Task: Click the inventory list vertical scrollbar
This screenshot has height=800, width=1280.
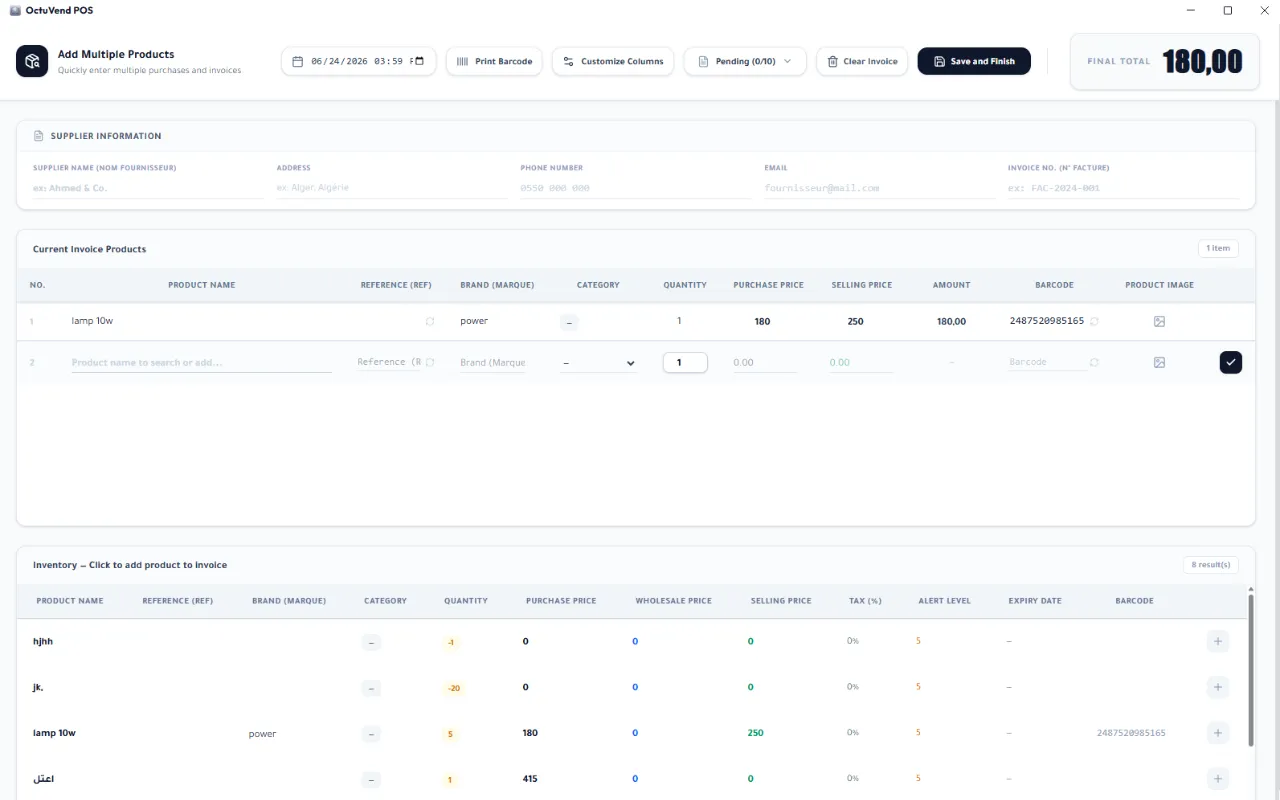Action: (x=1250, y=666)
